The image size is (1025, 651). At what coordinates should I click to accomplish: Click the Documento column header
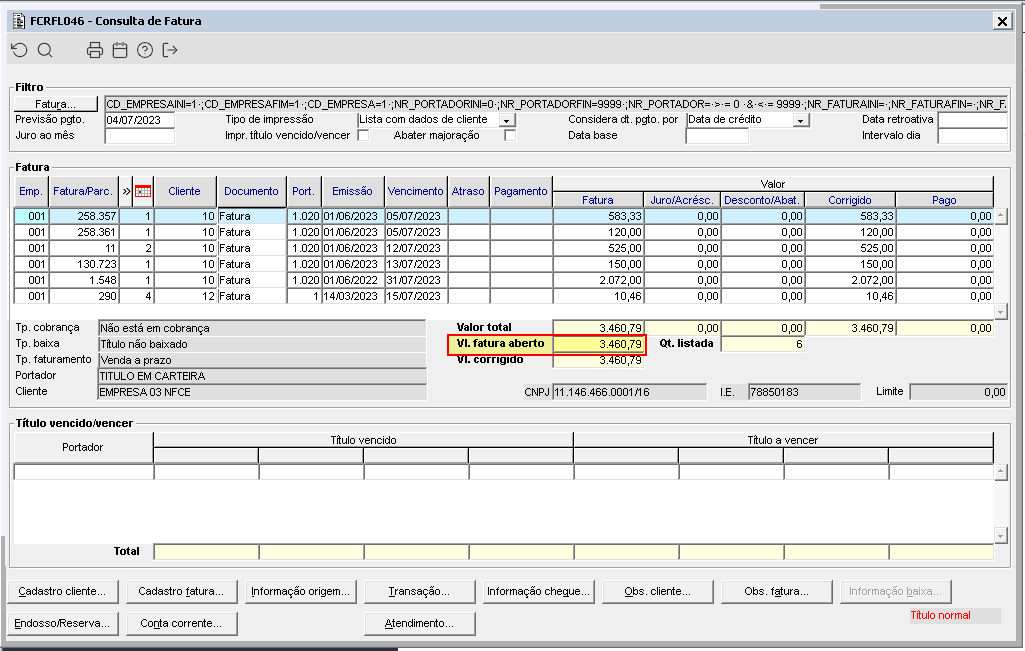(251, 191)
